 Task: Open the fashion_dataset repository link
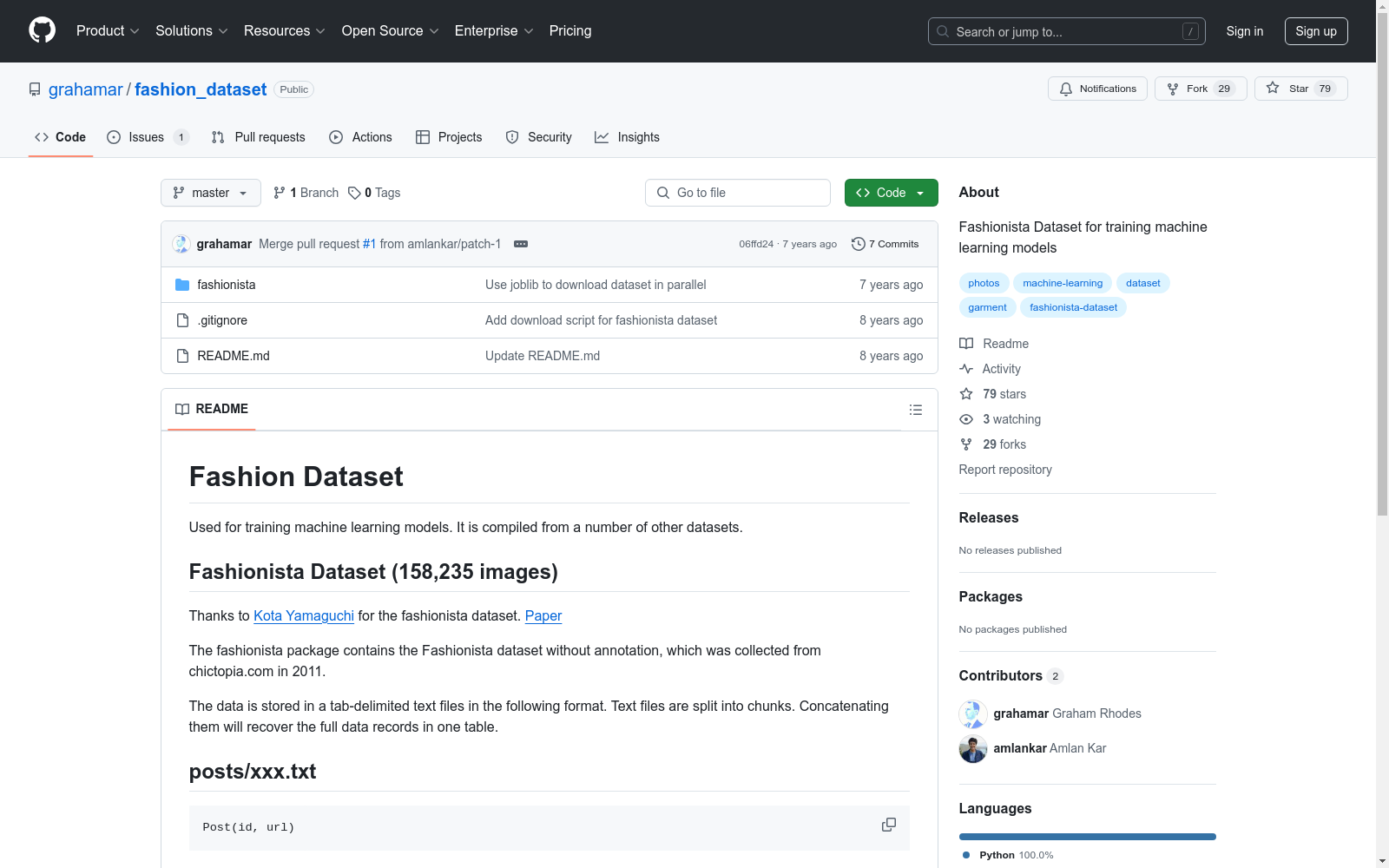(x=201, y=89)
